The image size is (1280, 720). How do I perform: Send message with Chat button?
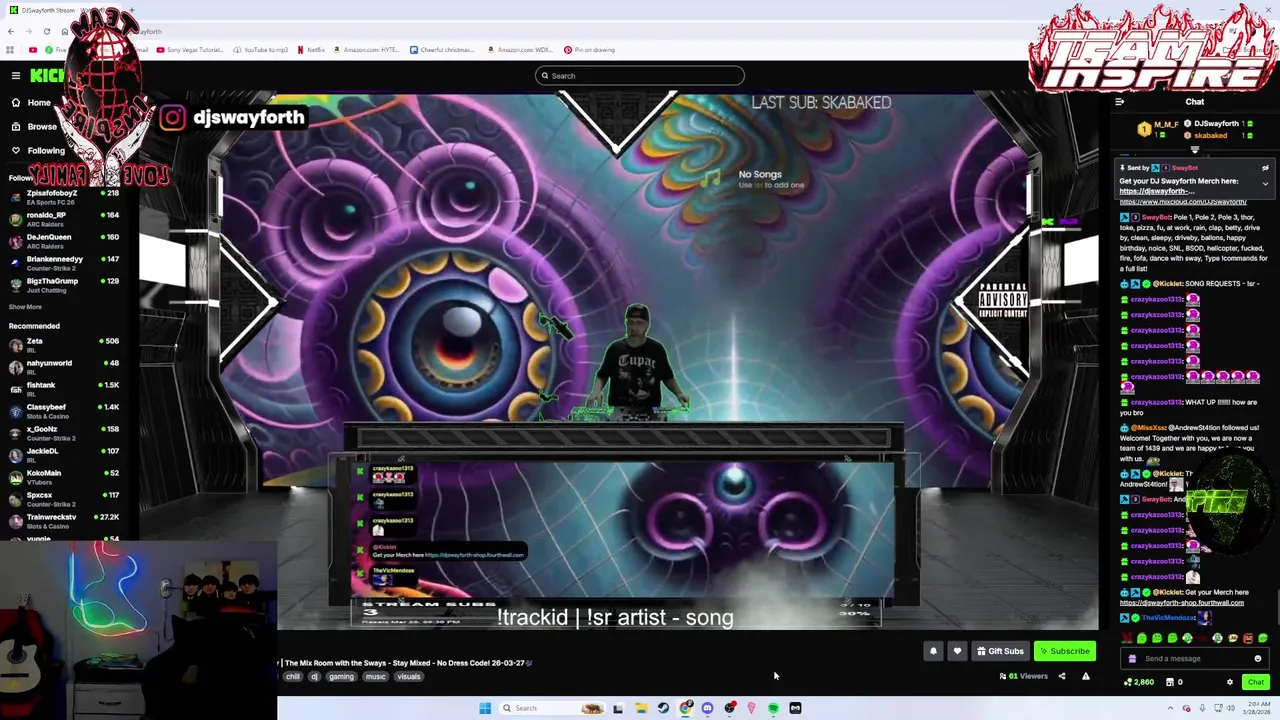[1255, 682]
